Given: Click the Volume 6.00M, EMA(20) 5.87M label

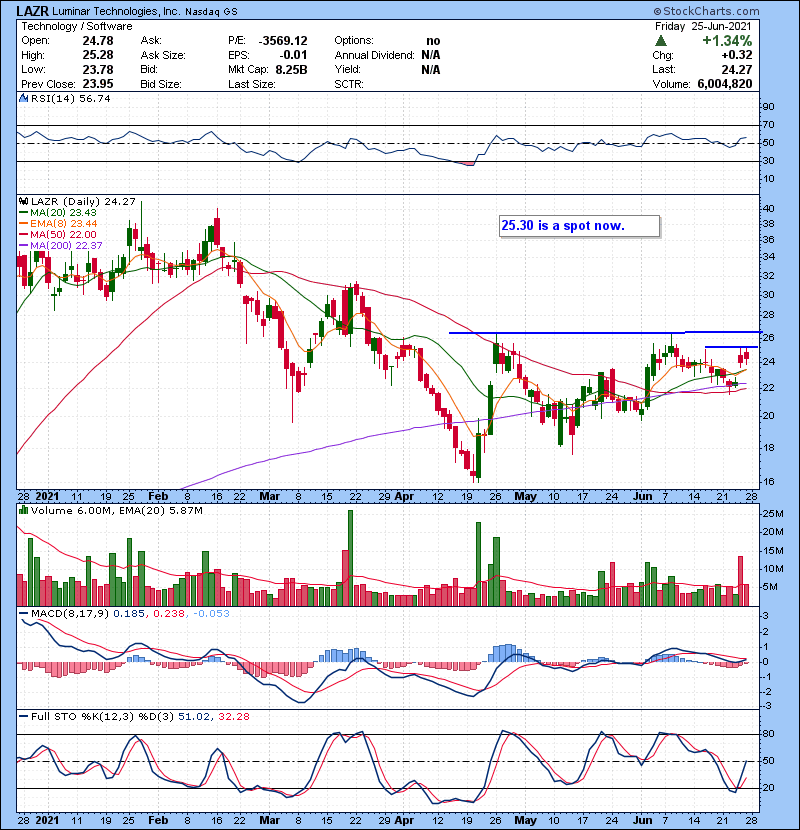Looking at the screenshot, I should (x=116, y=510).
